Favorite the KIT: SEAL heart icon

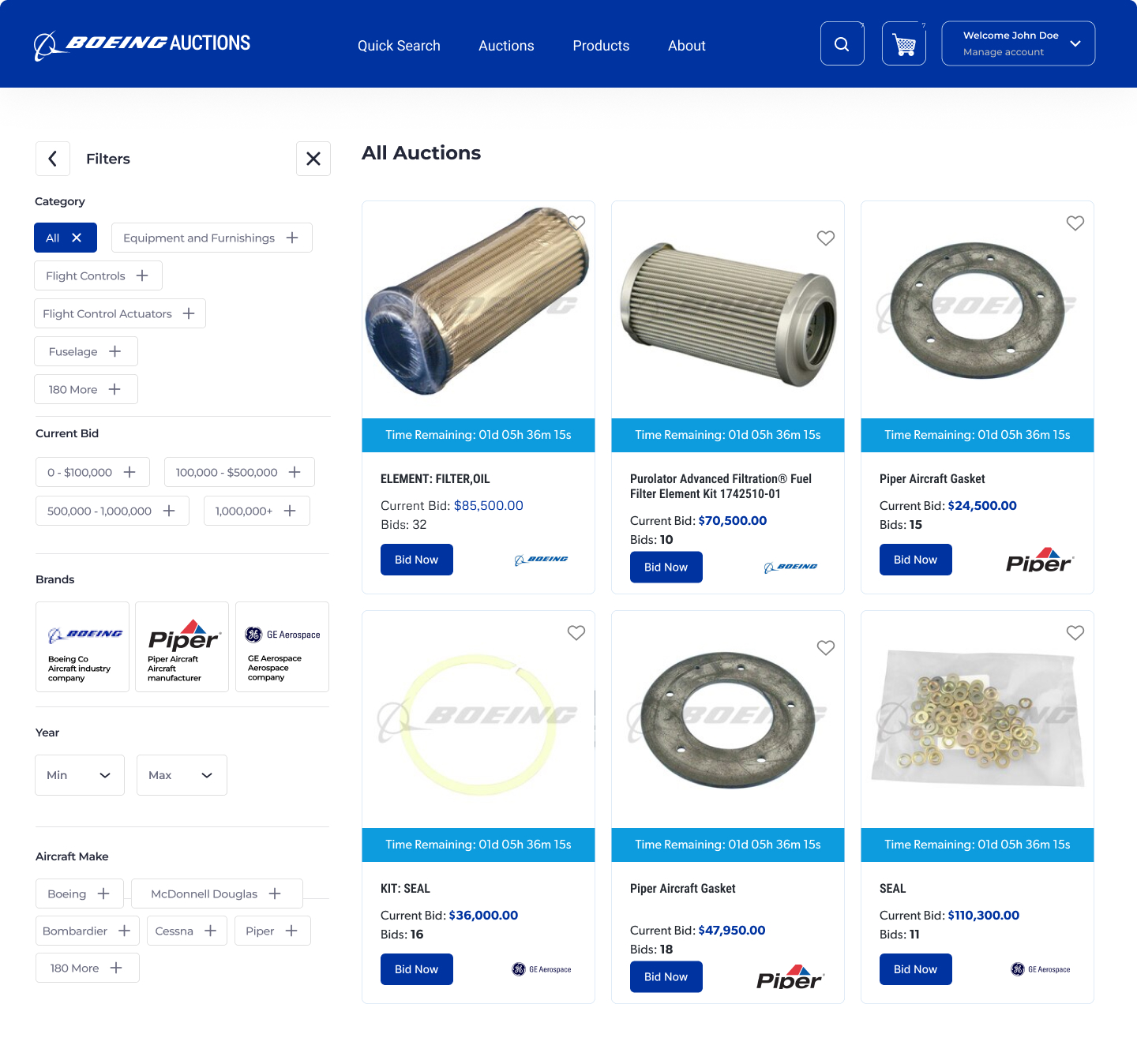coord(576,633)
